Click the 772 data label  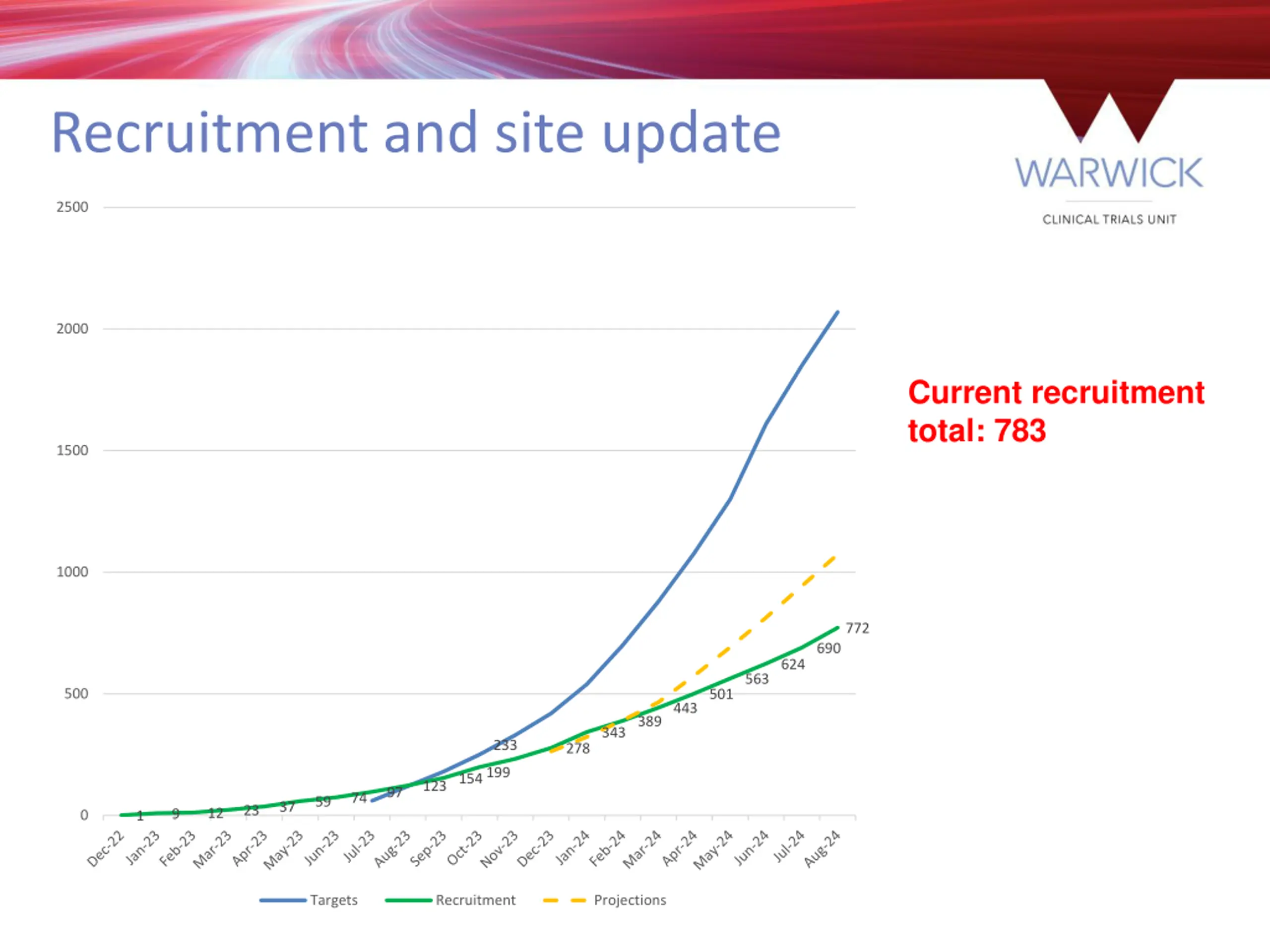[x=857, y=628]
